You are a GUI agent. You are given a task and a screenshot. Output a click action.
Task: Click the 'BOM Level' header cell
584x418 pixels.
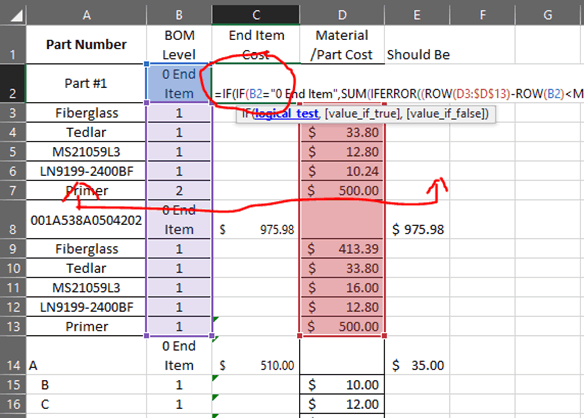click(x=179, y=44)
